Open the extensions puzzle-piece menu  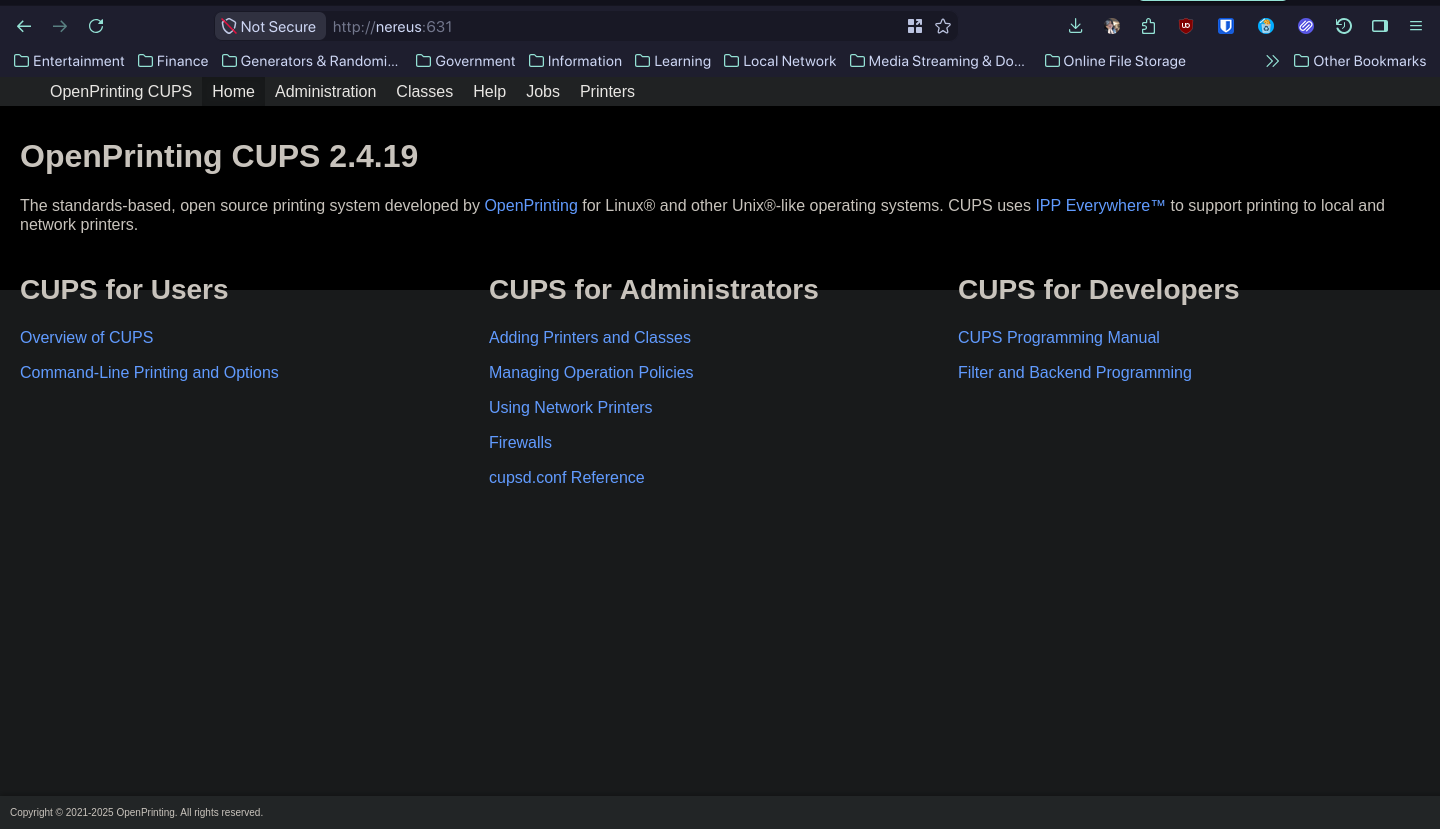coord(1148,26)
